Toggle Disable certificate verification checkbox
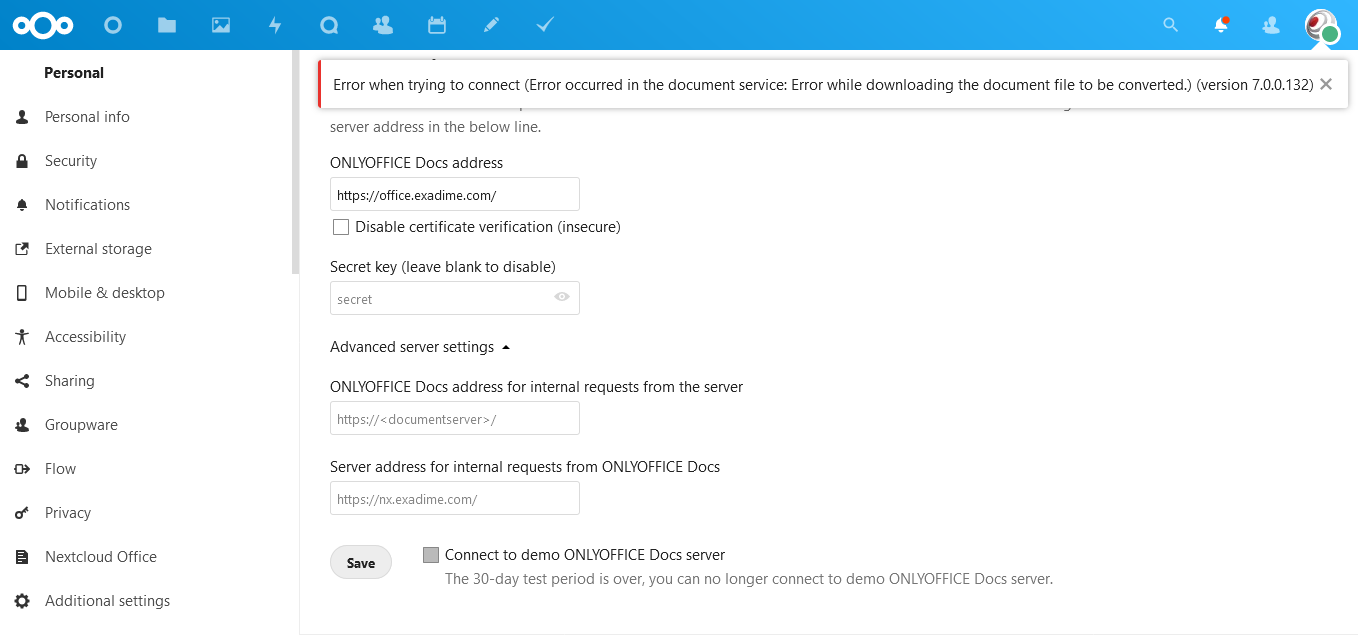Screen dimensions: 1358x643 (x=341, y=227)
